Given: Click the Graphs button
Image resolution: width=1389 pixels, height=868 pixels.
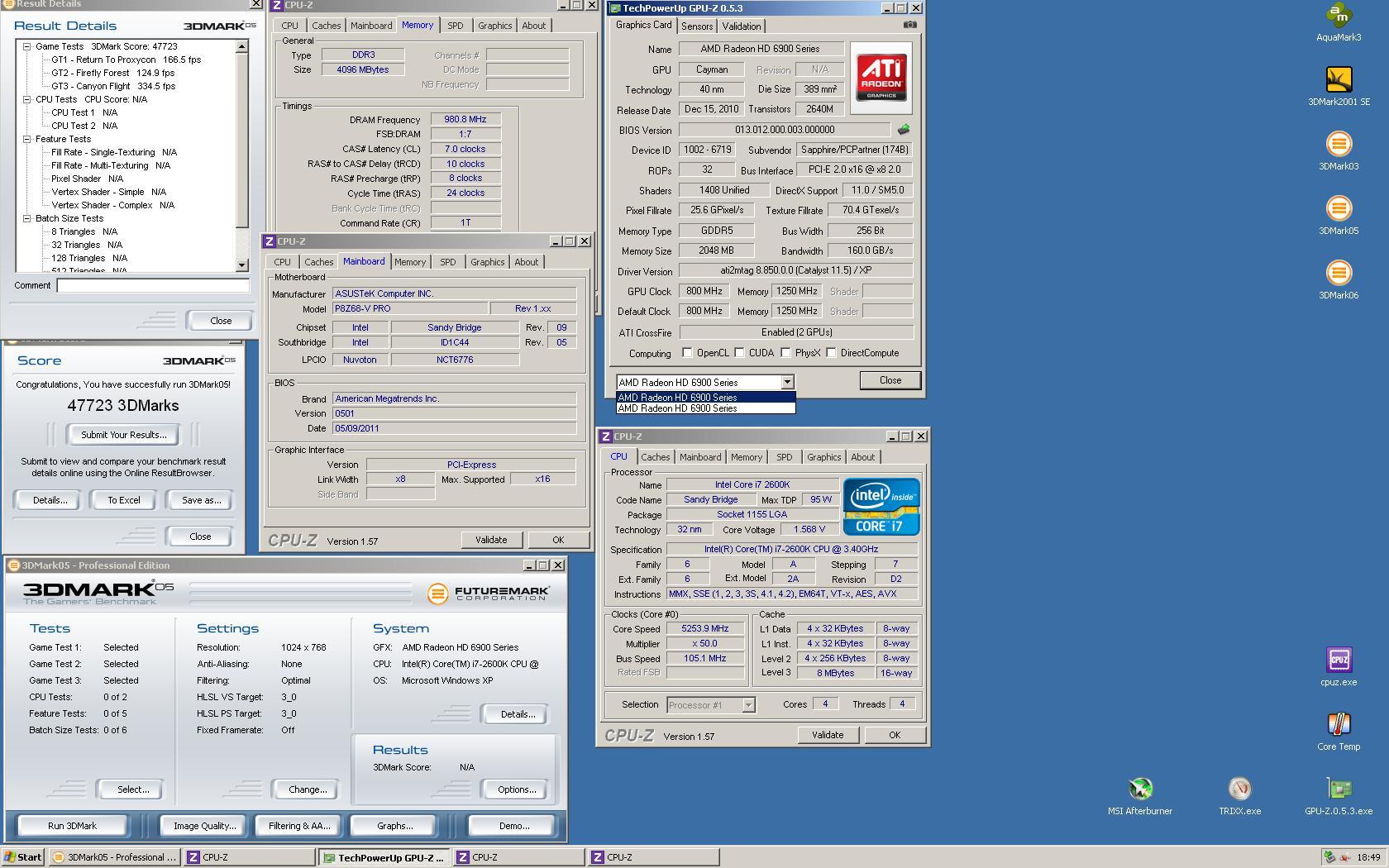Looking at the screenshot, I should 395,826.
